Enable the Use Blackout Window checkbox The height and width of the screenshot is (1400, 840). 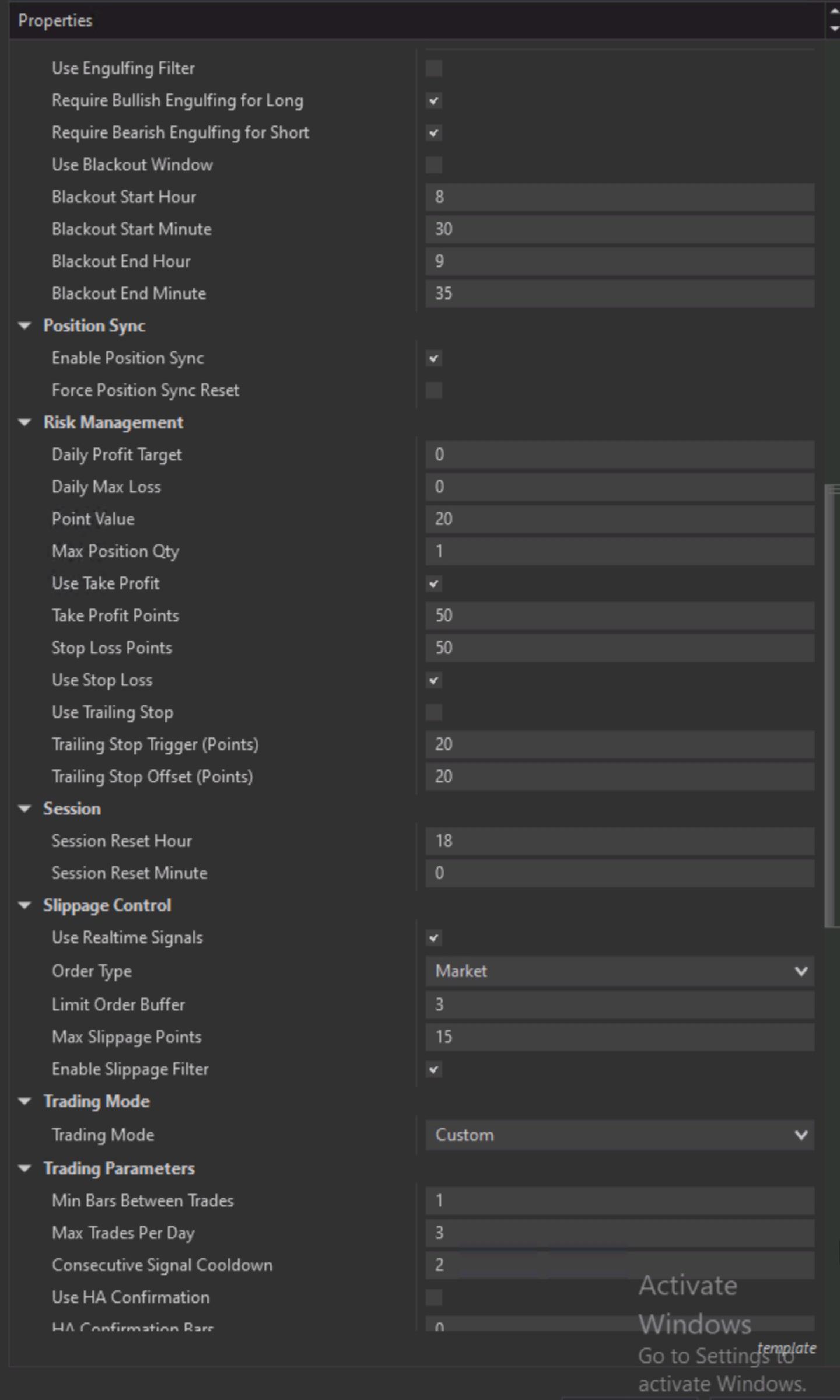click(434, 165)
